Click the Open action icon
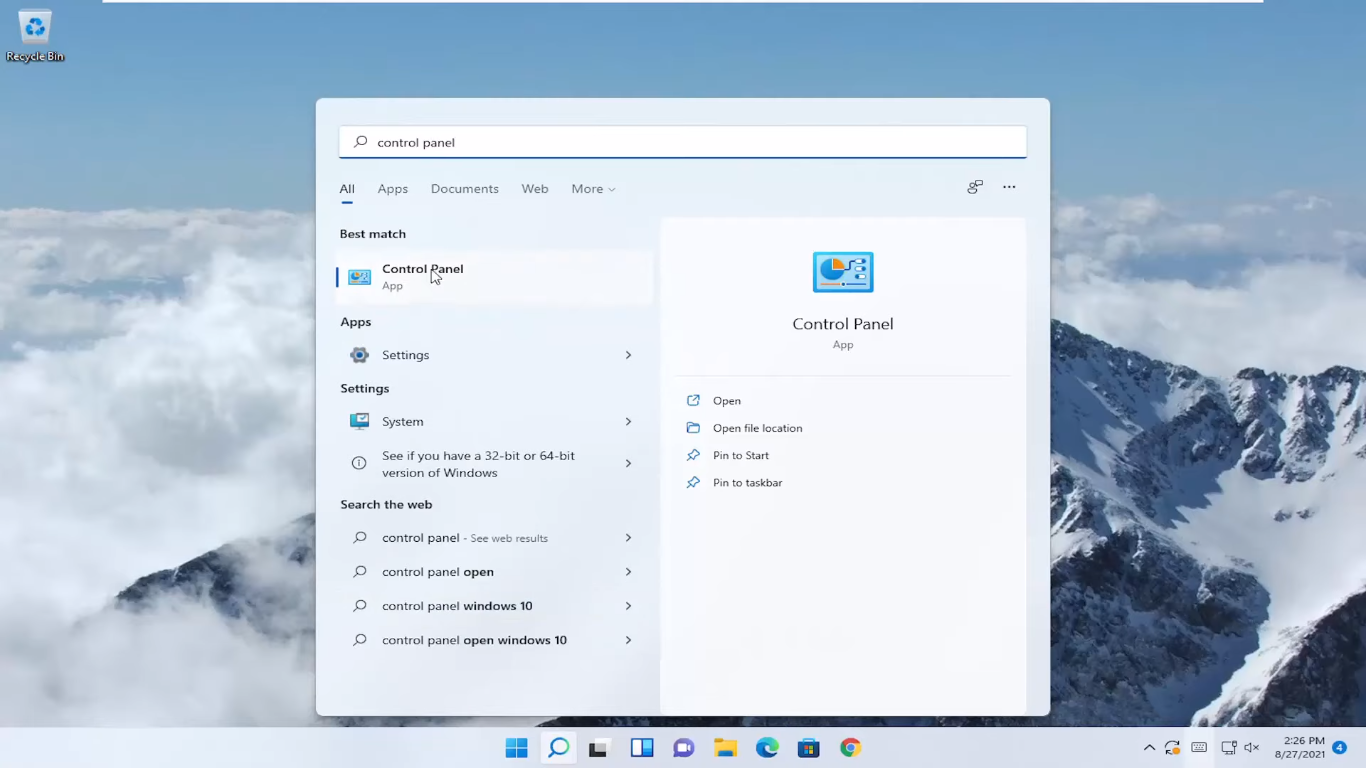This screenshot has height=768, width=1366. tap(693, 400)
